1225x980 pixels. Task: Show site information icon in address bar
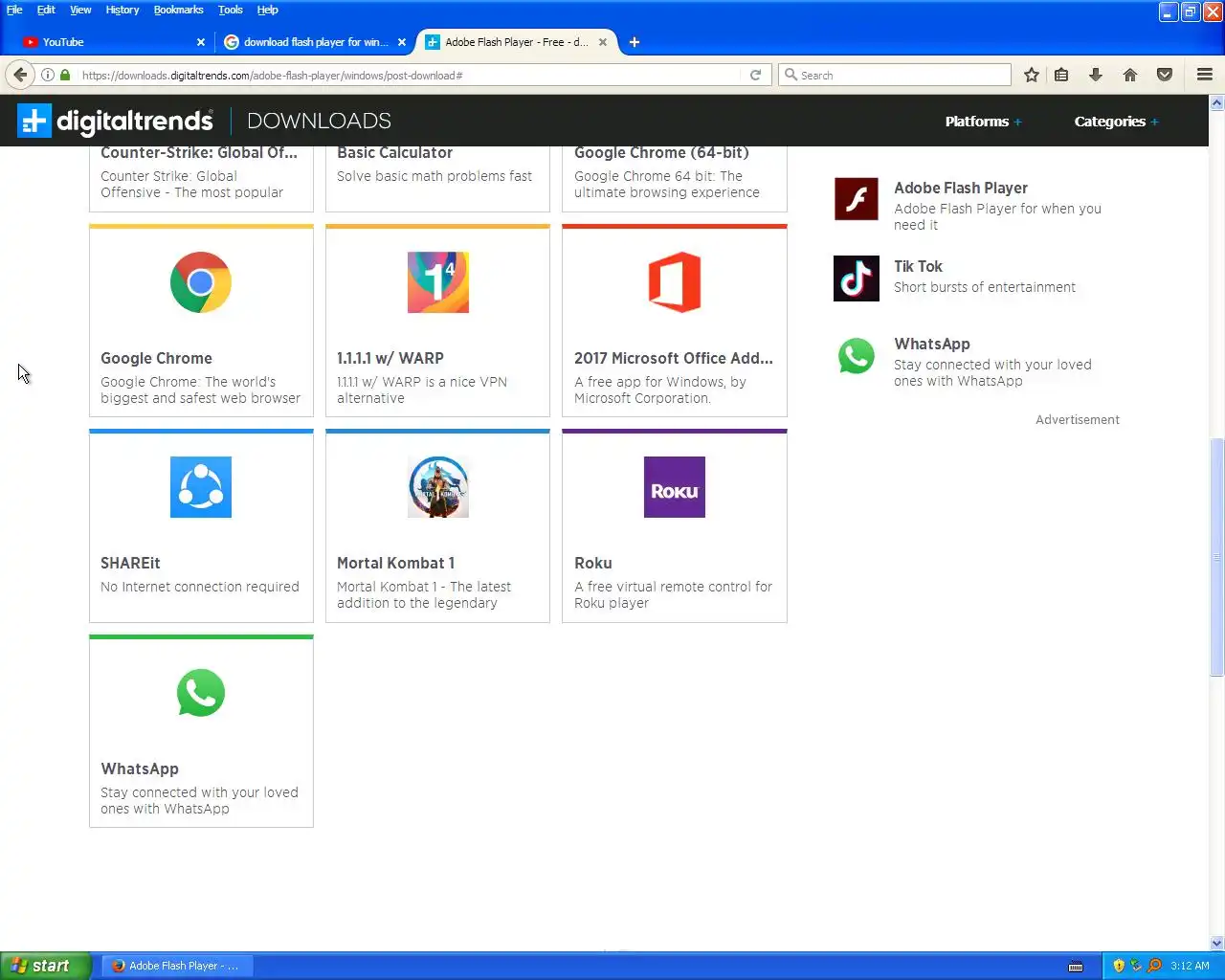47,75
